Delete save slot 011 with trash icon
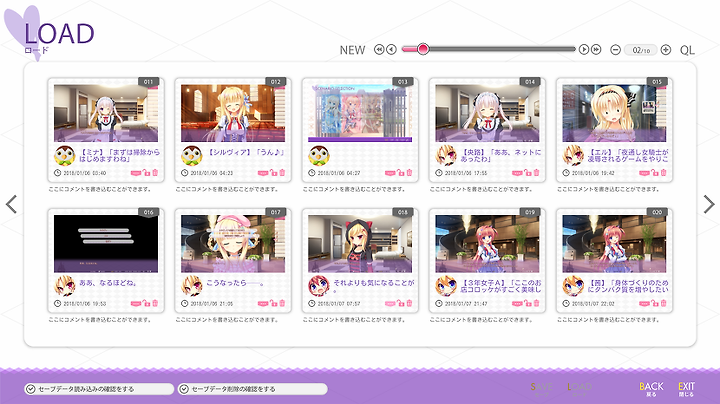 click(155, 173)
